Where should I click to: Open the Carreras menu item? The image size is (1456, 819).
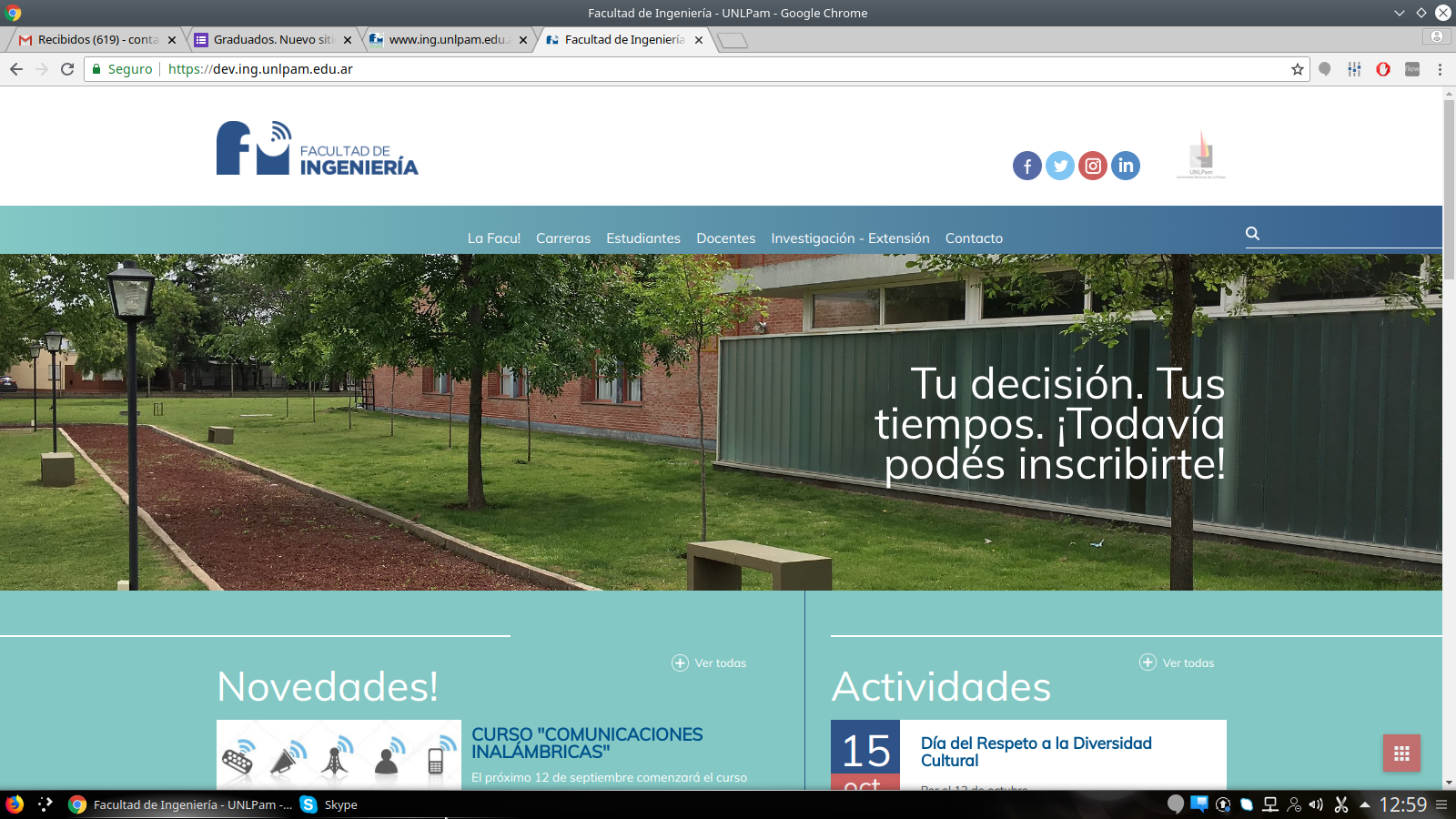563,238
